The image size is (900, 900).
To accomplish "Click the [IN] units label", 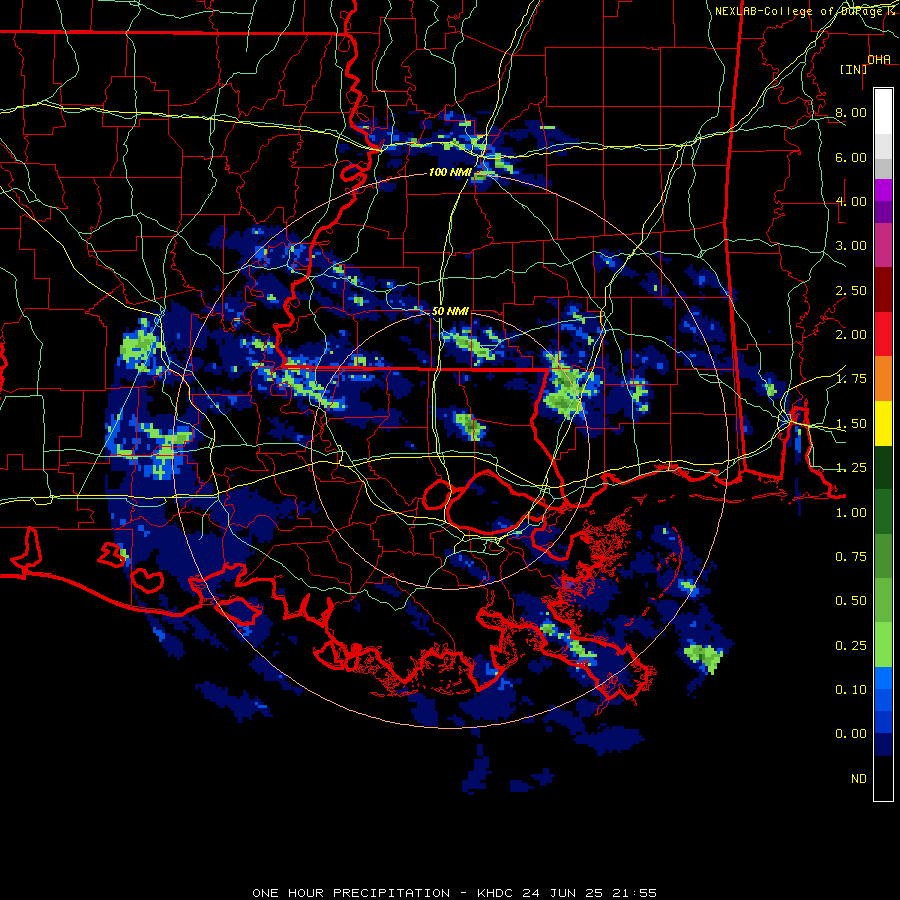I will [853, 69].
